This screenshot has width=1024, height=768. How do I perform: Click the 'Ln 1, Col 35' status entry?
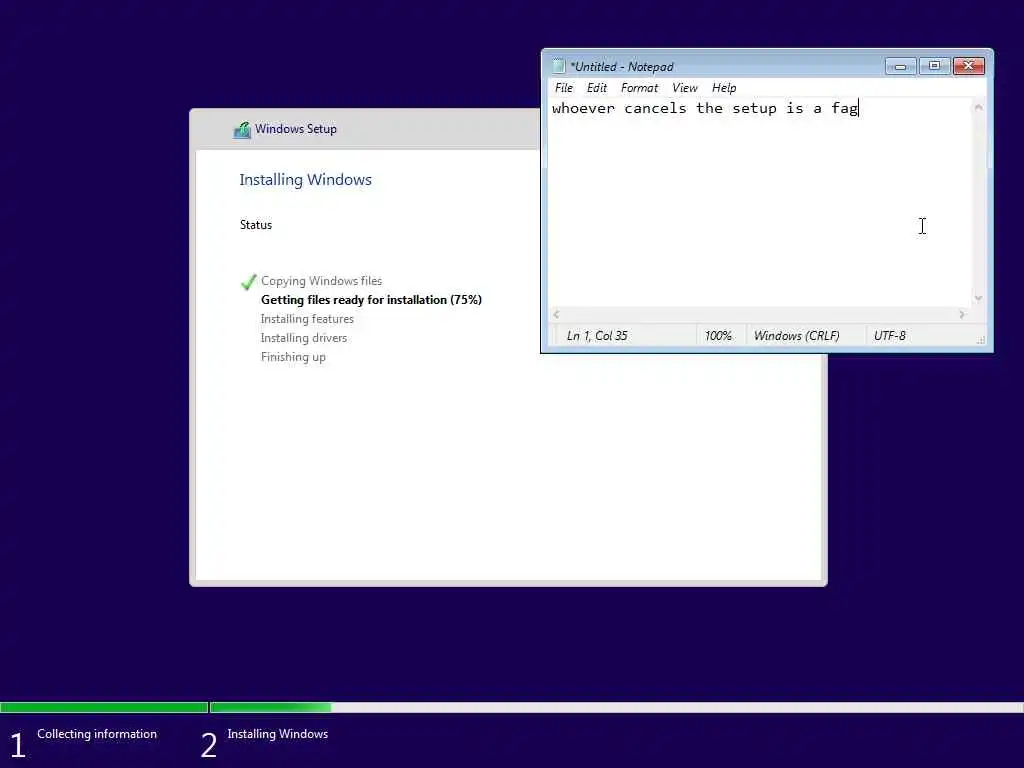tap(597, 336)
